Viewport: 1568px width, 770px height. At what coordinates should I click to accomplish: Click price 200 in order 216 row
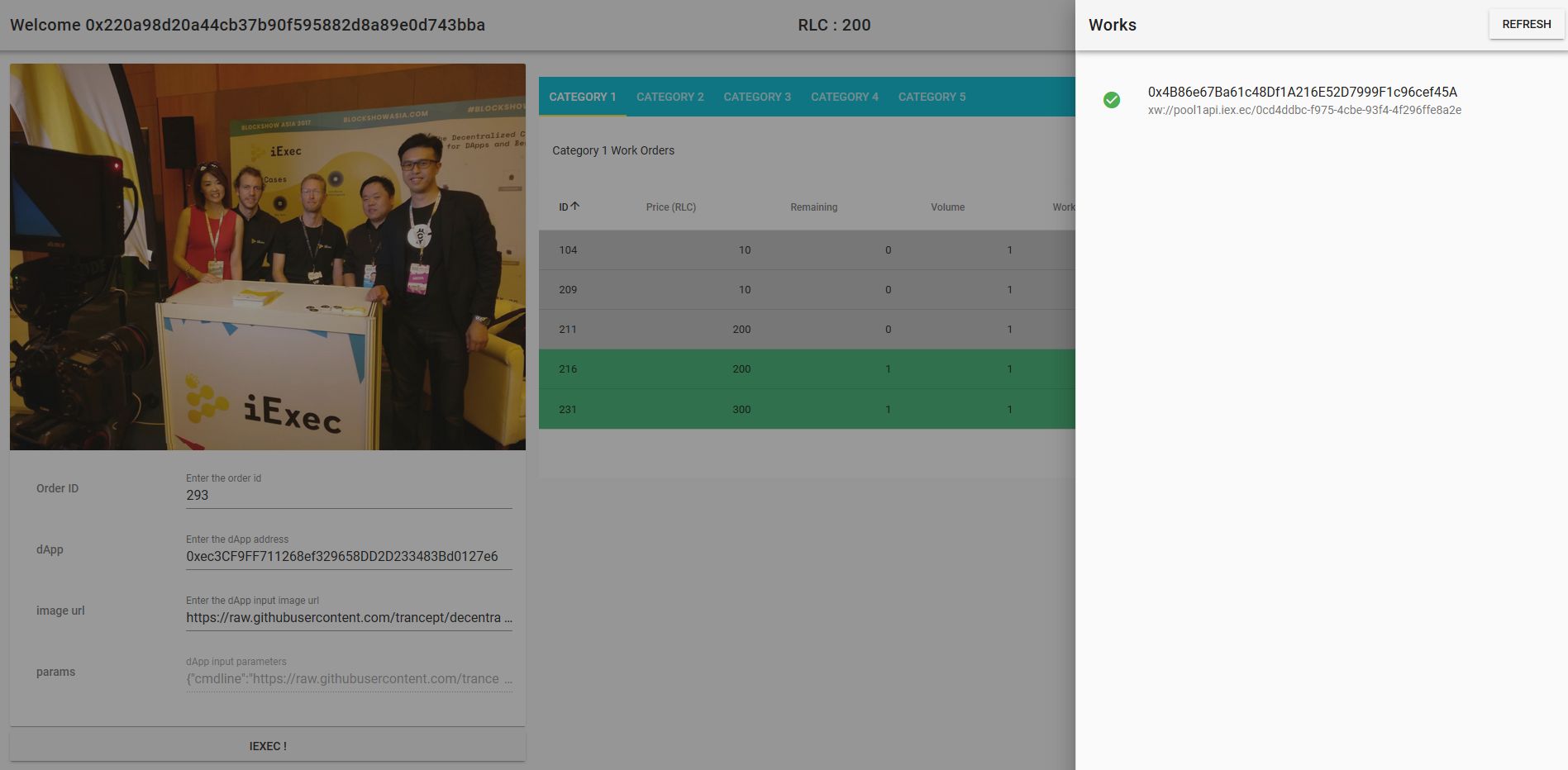(741, 368)
